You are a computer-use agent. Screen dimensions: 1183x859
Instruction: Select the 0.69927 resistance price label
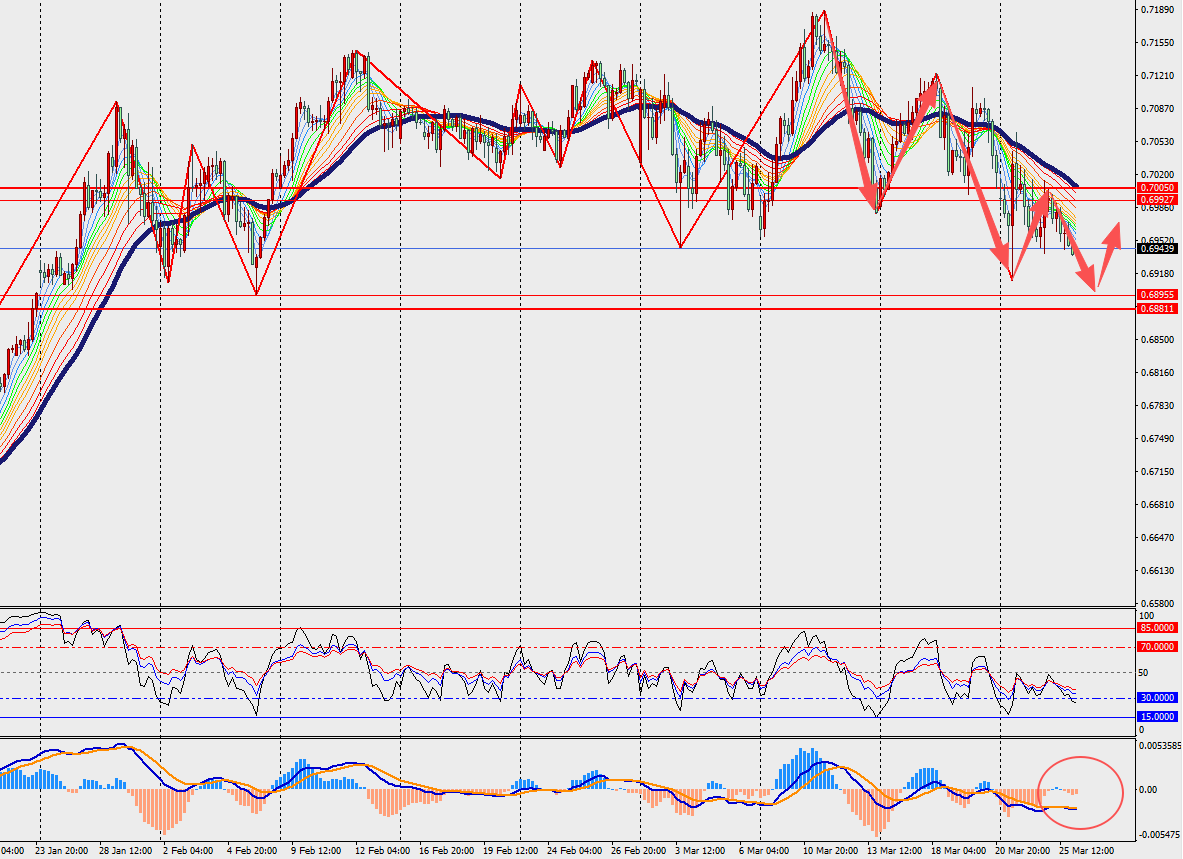click(1156, 199)
